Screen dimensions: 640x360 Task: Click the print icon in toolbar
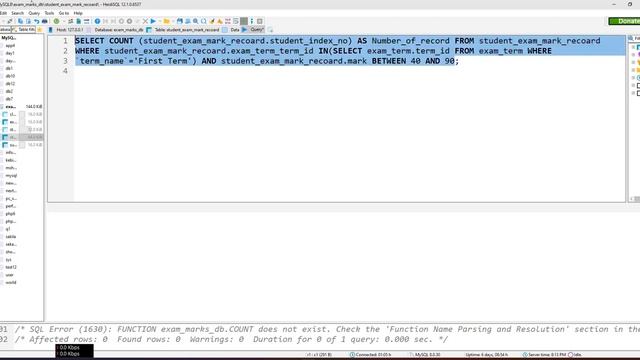click(44, 21)
